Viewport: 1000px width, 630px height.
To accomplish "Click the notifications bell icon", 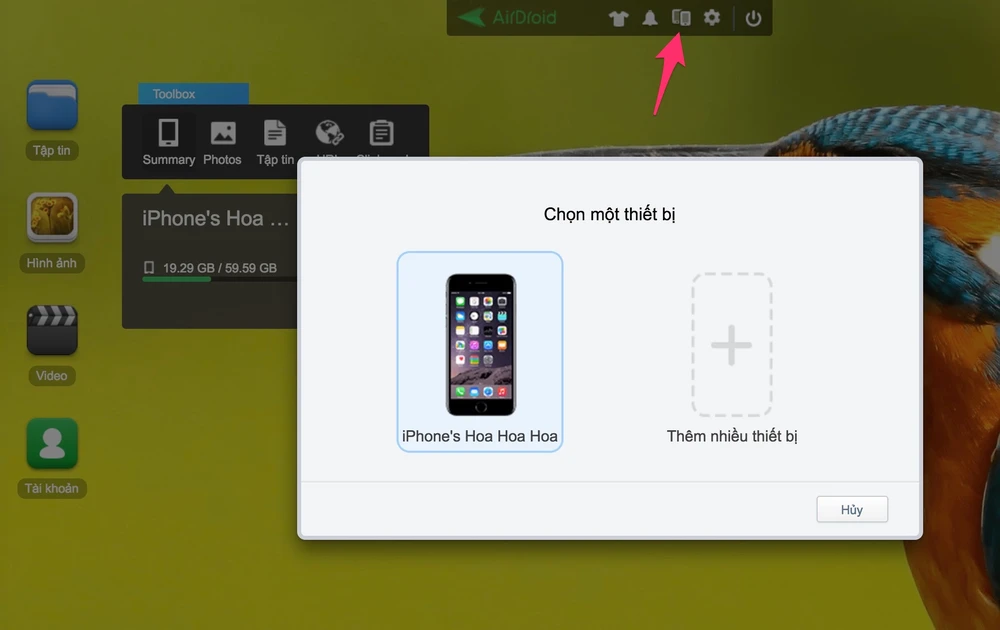I will point(650,18).
